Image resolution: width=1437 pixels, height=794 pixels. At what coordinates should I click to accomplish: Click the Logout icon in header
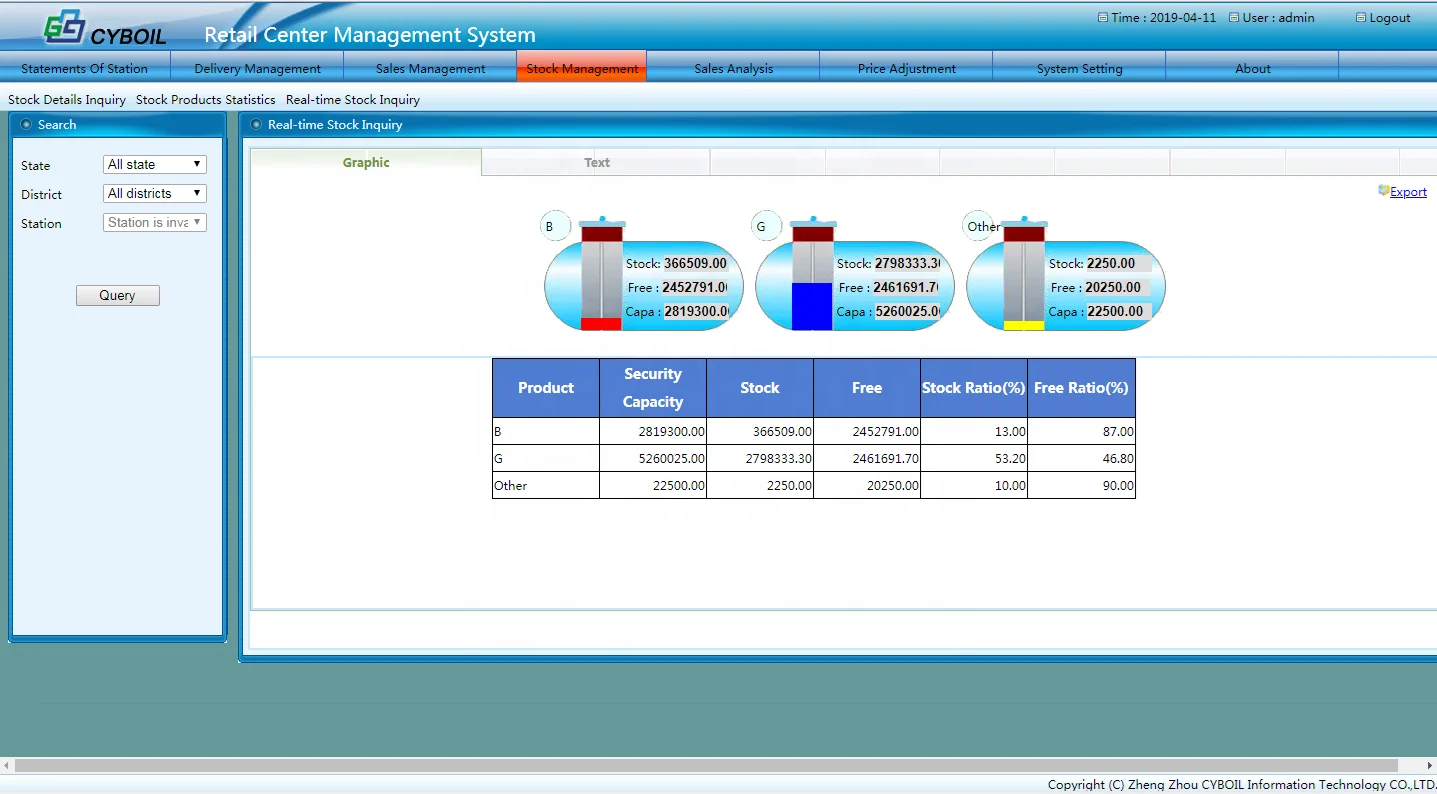click(1361, 18)
